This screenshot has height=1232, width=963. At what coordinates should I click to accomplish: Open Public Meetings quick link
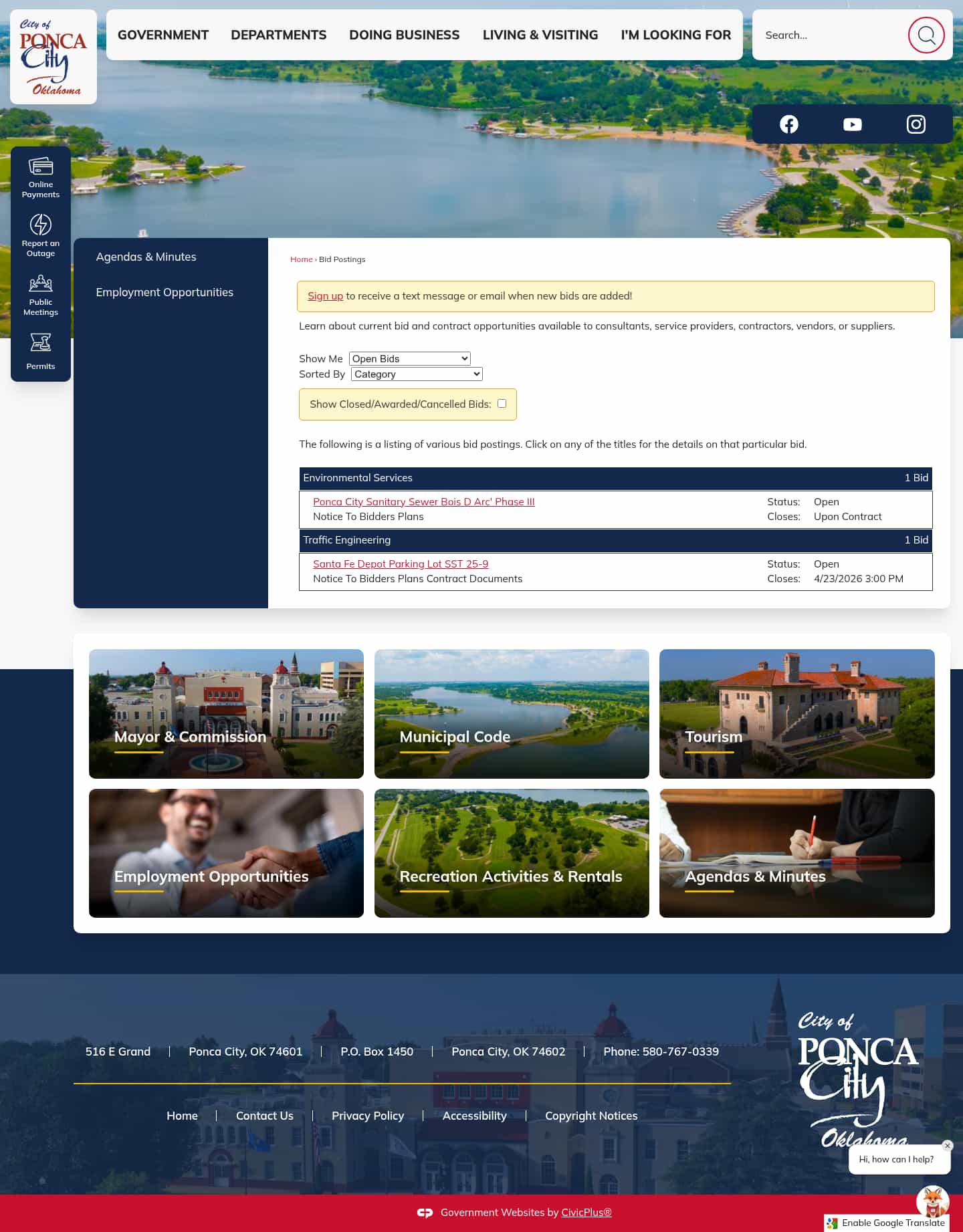tap(41, 295)
